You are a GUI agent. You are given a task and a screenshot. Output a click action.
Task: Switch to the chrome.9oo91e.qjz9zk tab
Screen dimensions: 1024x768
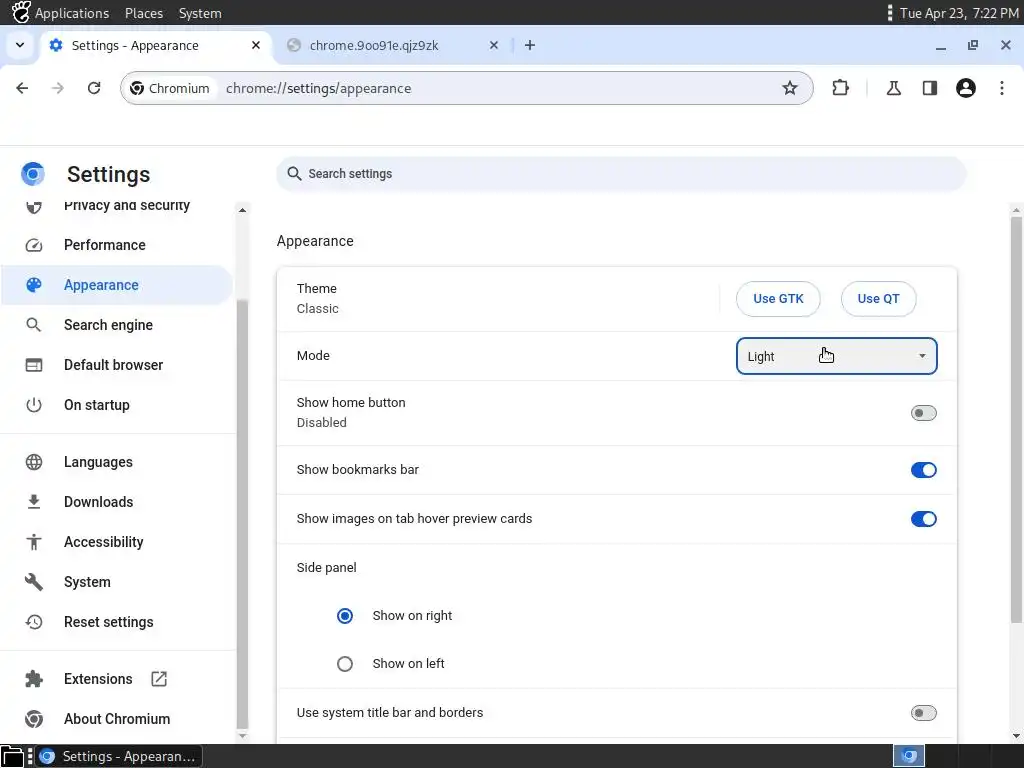(392, 45)
